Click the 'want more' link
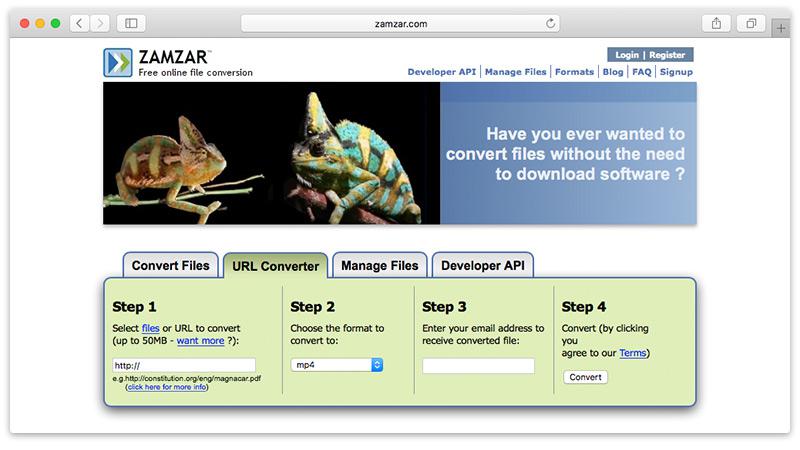800x450 pixels. point(201,341)
